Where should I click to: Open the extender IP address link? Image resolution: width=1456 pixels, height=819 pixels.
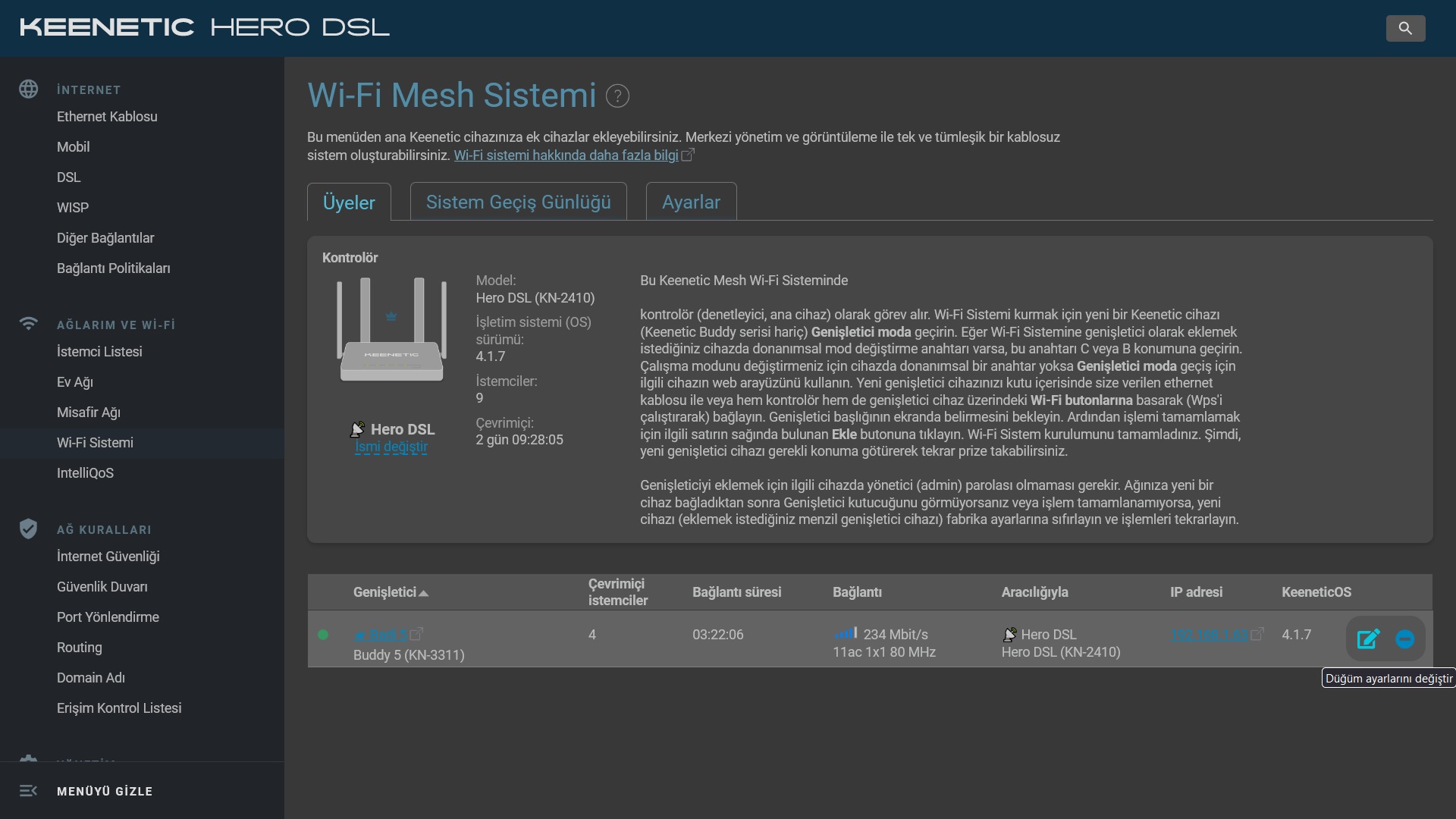tap(1209, 635)
